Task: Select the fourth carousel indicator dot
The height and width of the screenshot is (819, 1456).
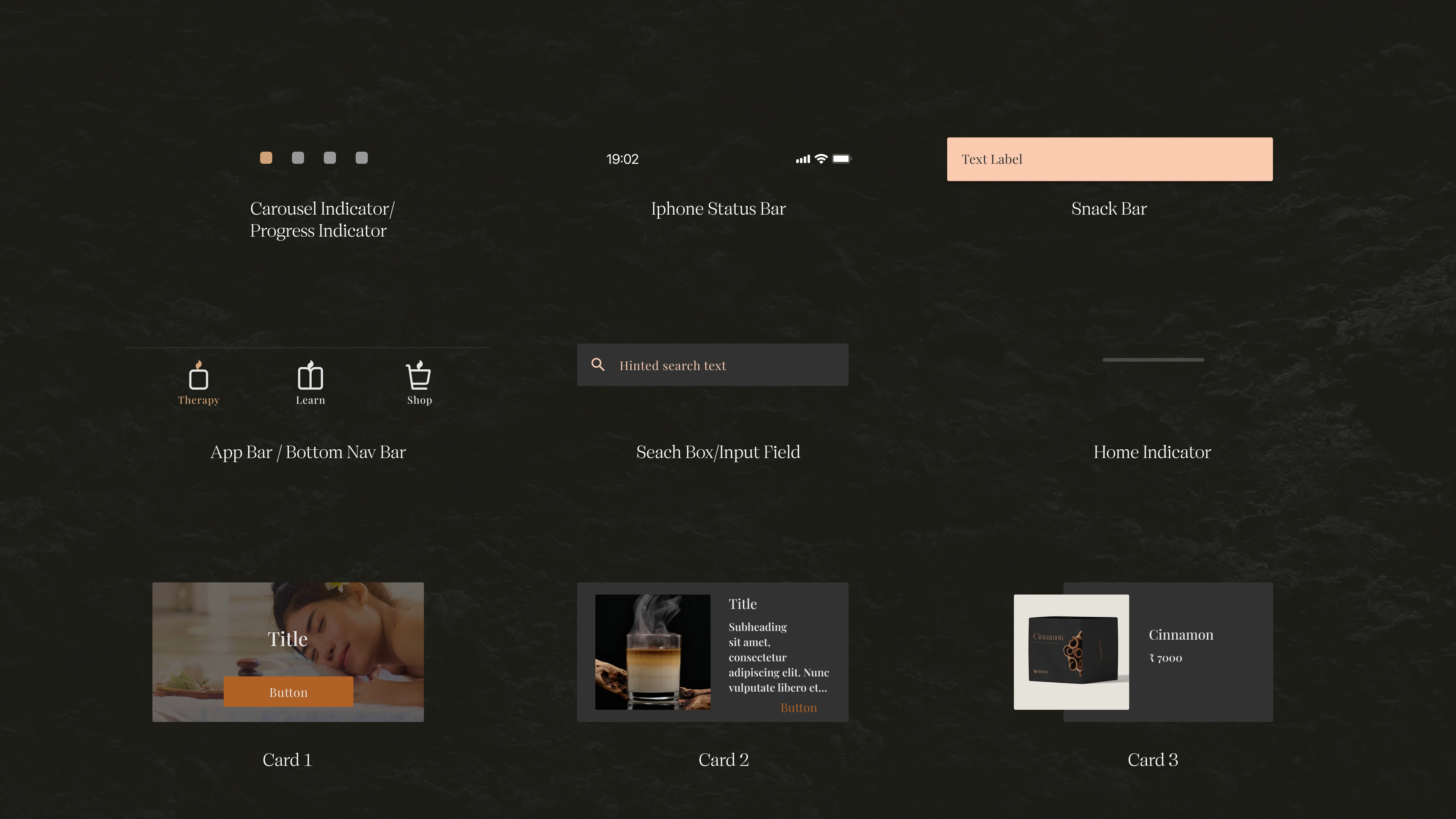Action: 362,158
